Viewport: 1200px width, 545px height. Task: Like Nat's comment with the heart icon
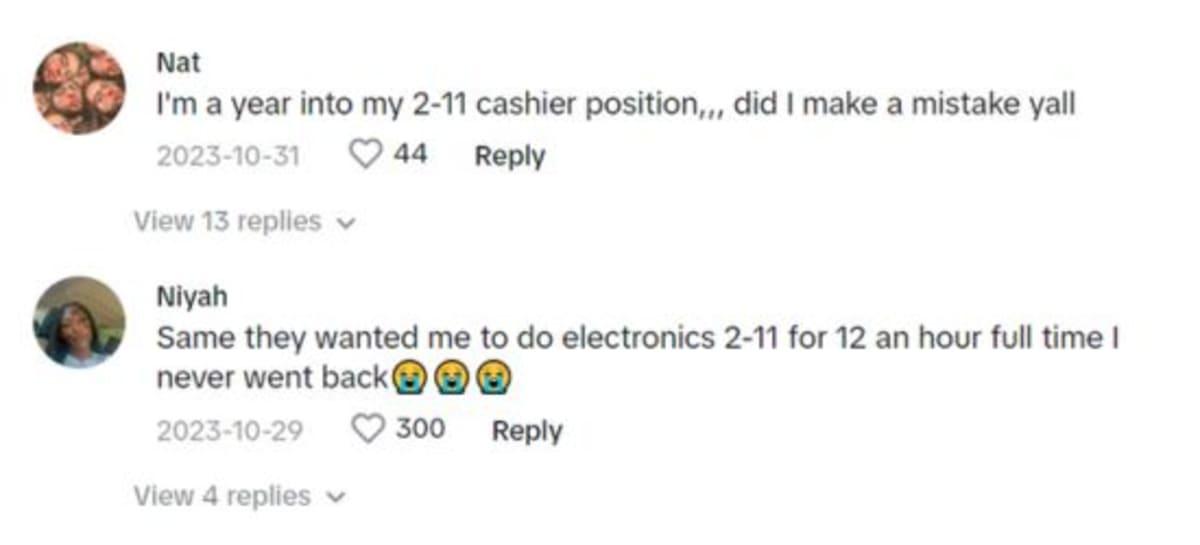tap(365, 156)
